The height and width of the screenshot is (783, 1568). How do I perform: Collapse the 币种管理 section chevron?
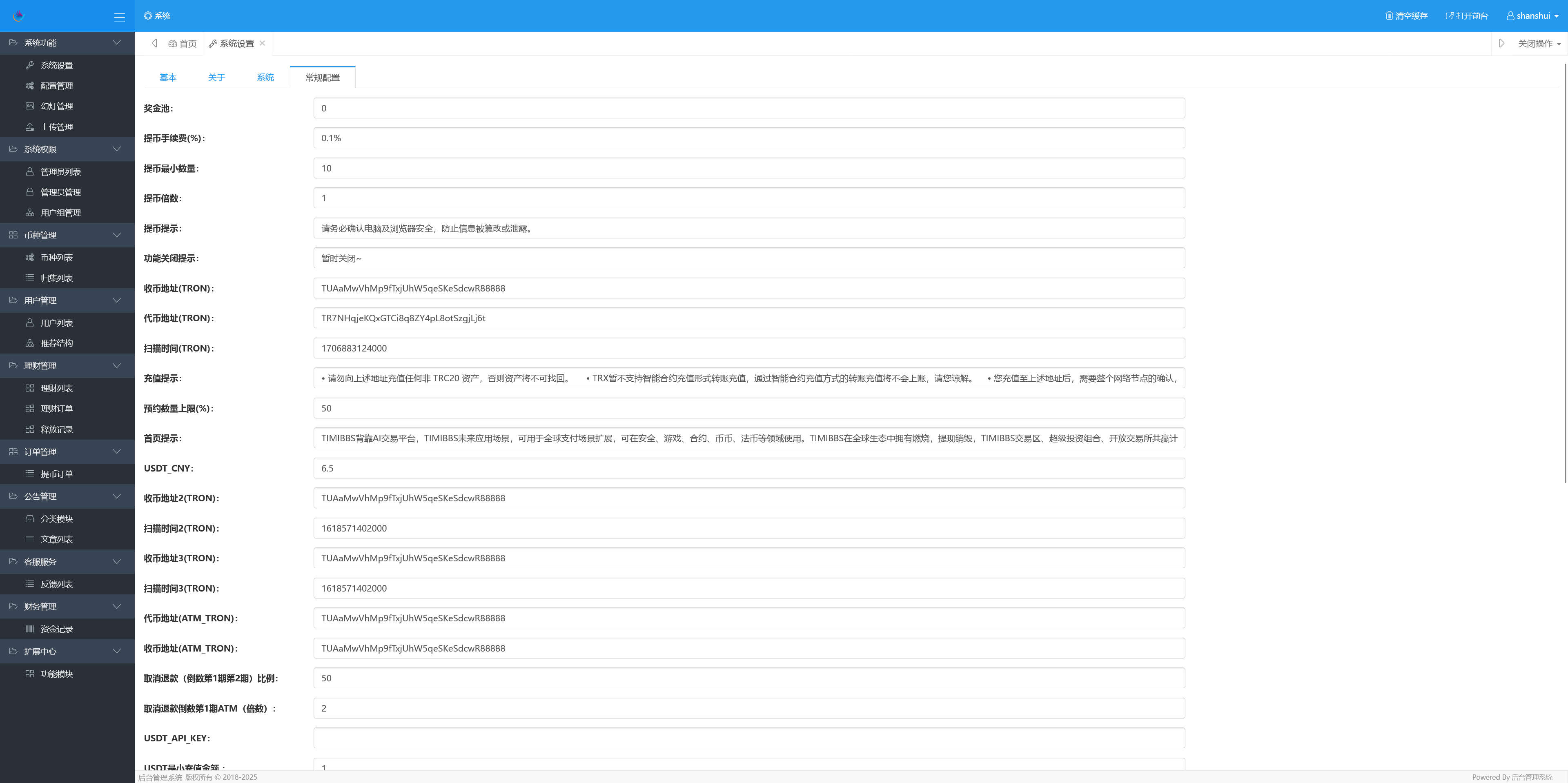coord(116,235)
